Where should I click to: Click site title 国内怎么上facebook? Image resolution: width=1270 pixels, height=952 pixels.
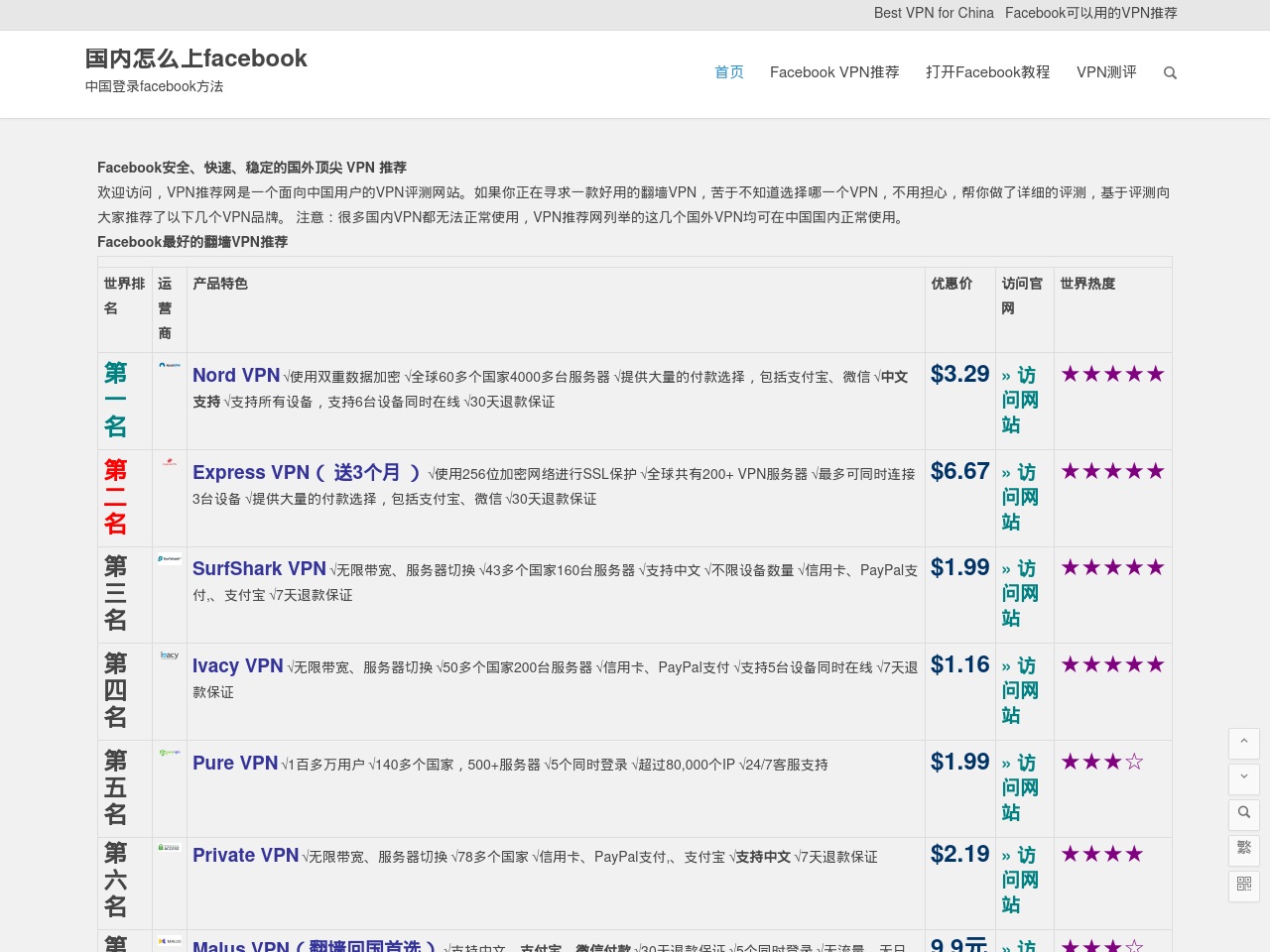196,59
